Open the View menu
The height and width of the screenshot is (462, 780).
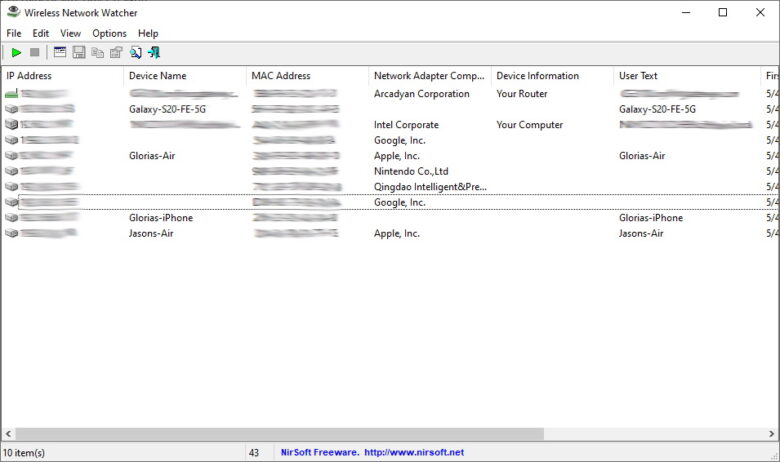70,33
